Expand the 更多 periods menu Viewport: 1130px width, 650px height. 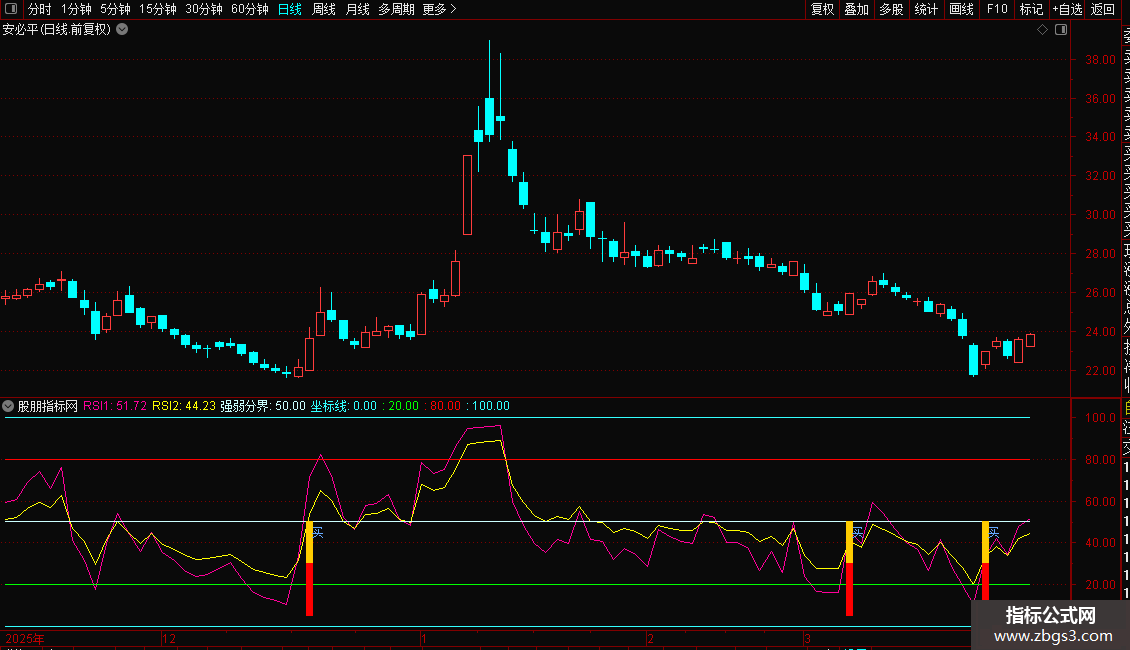pos(439,9)
